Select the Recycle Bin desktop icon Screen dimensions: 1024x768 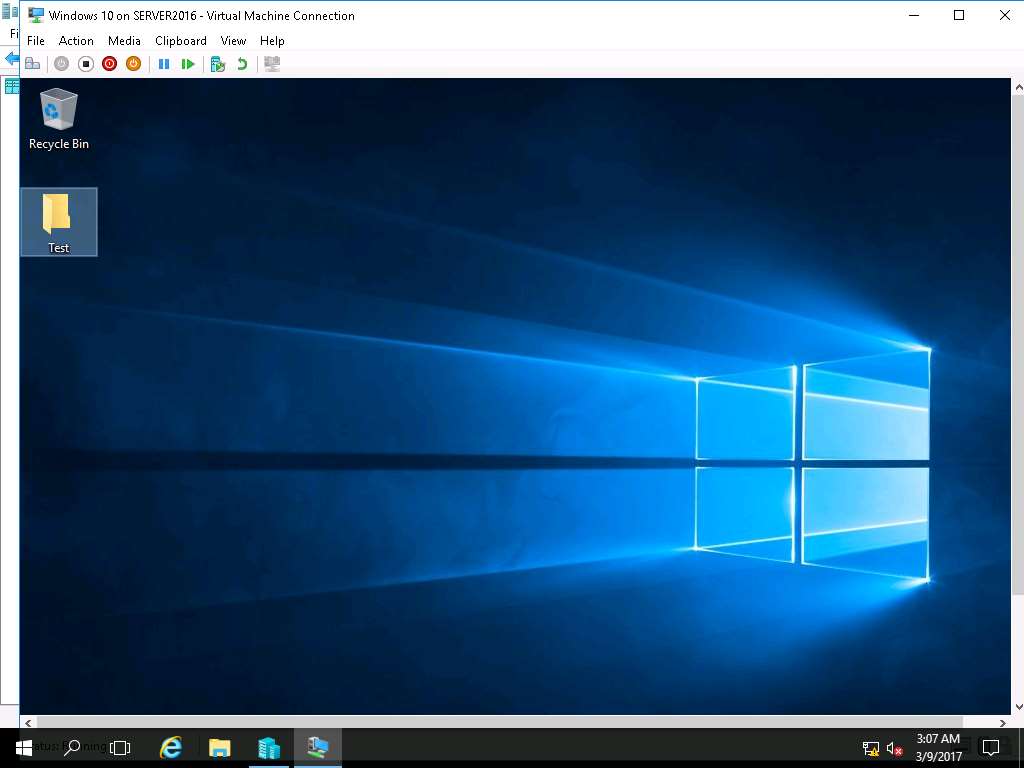(x=59, y=120)
